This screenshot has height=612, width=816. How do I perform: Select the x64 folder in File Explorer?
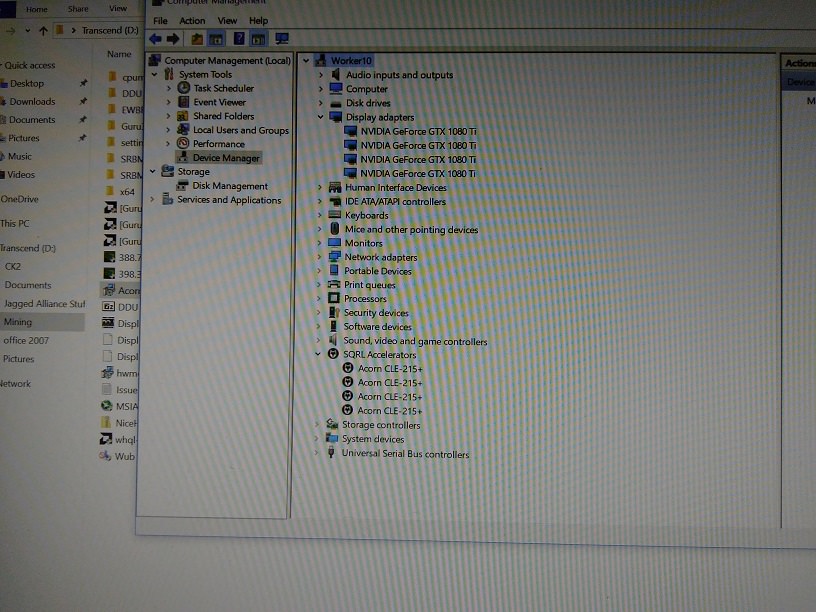[x=128, y=192]
